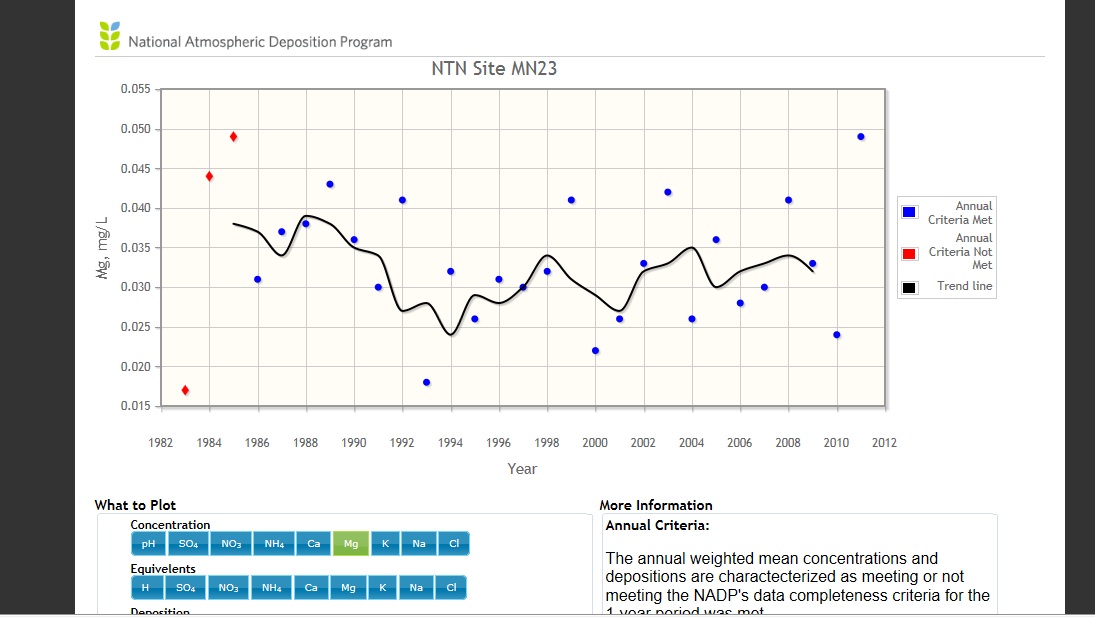Select Cl equivalents button
Viewport: 1095px width, 617px height.
450,588
